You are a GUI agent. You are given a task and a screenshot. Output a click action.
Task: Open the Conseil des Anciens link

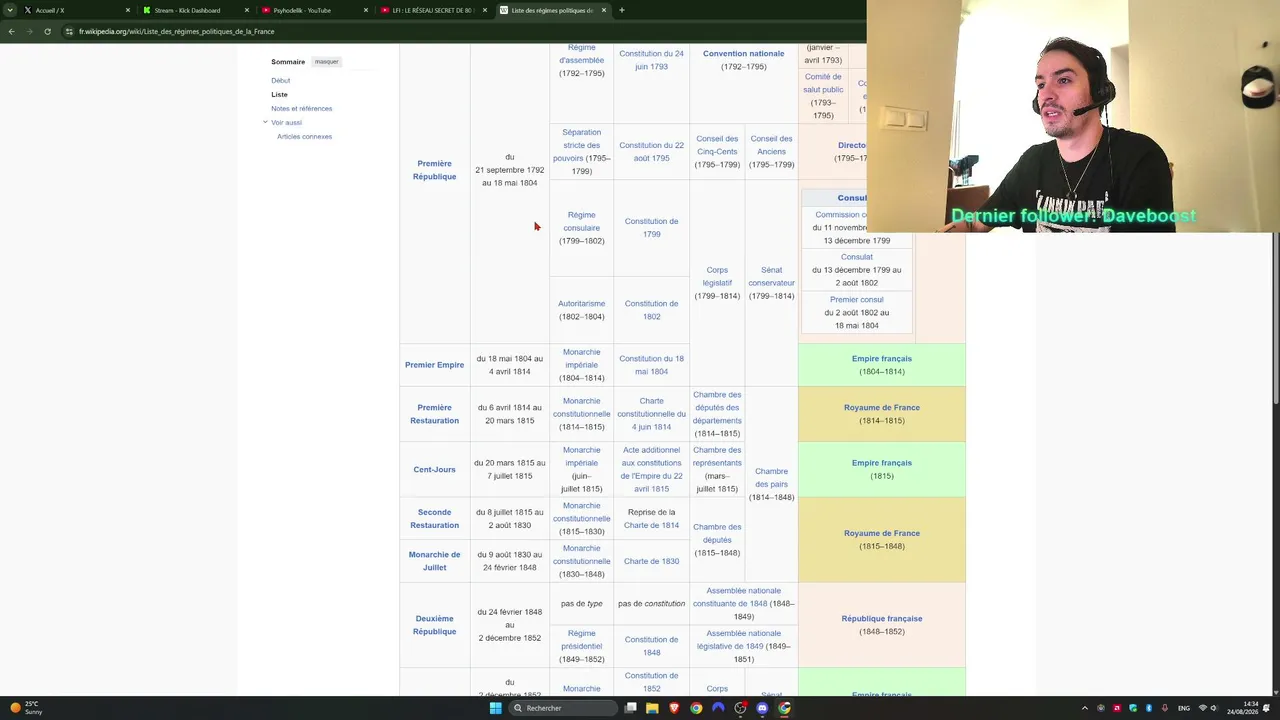coord(771,145)
